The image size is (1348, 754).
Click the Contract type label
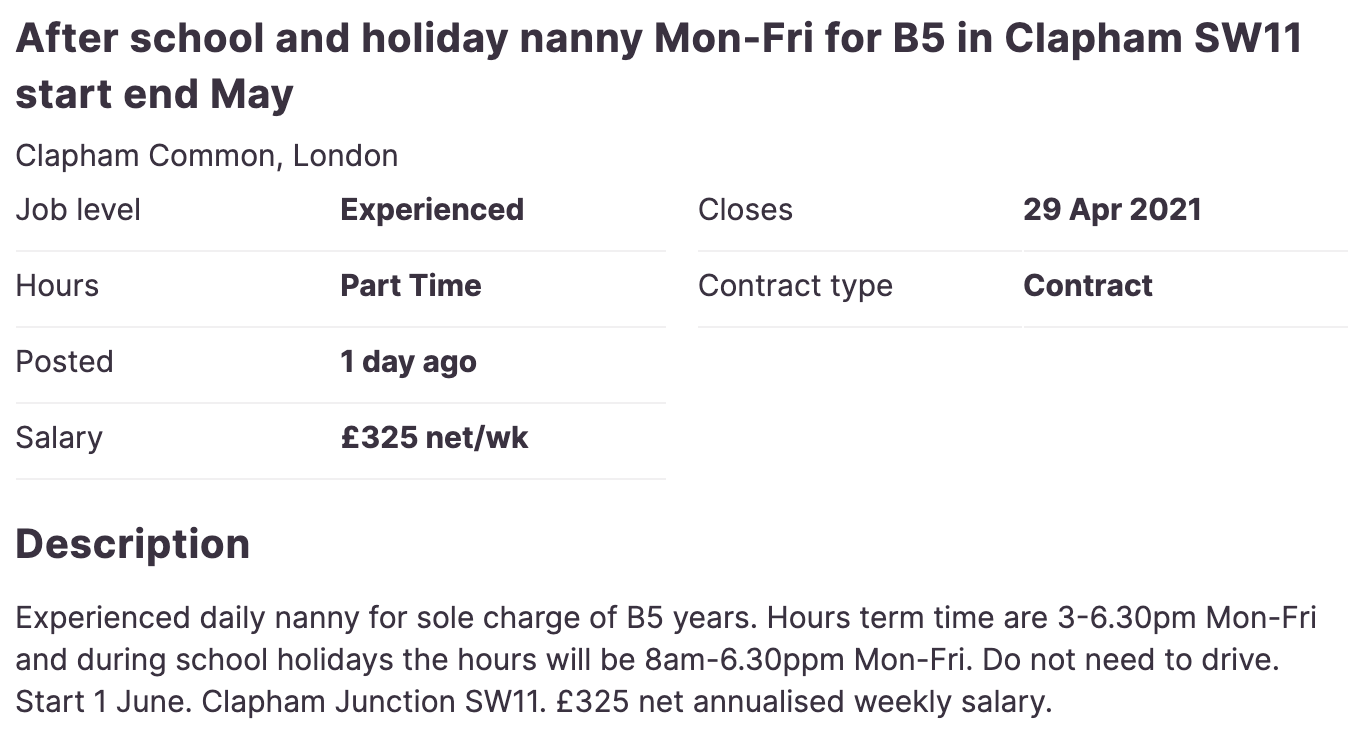(795, 286)
